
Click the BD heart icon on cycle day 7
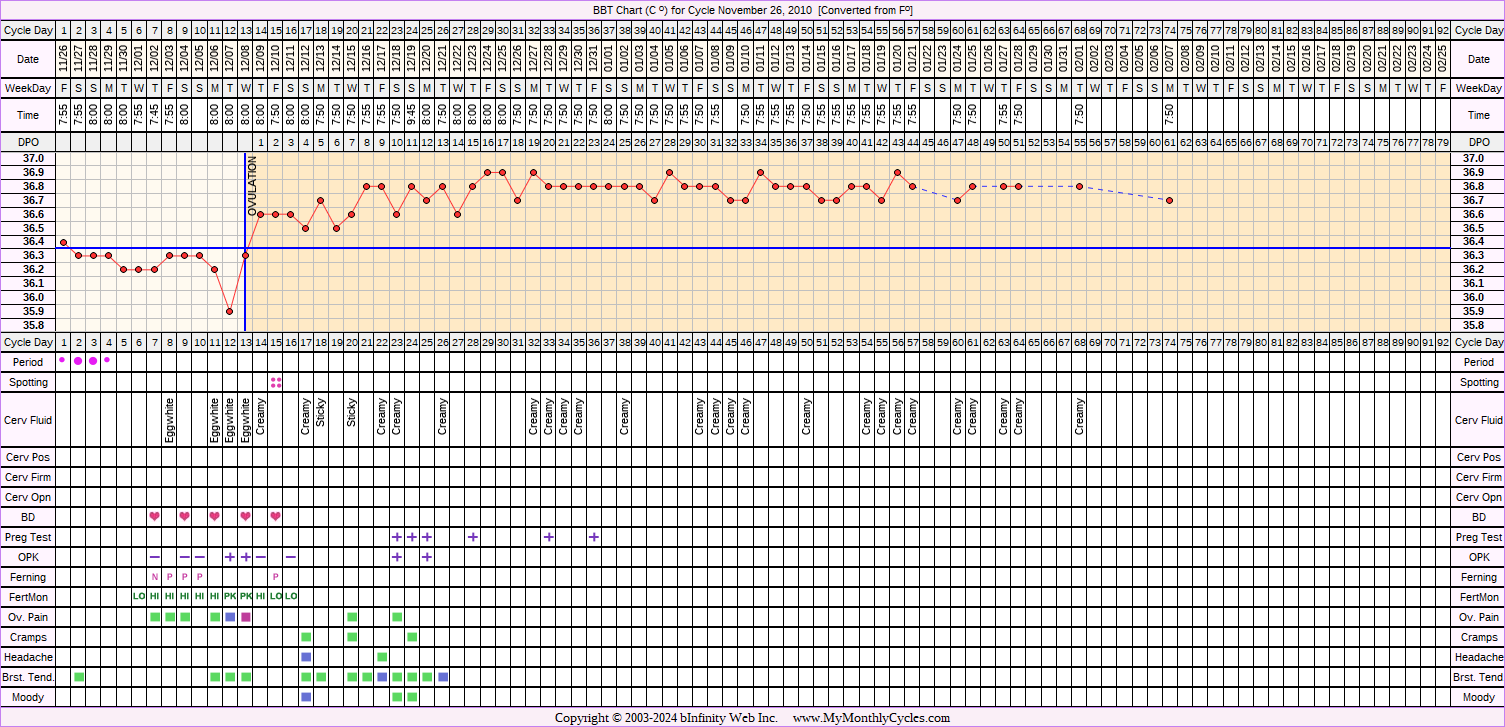click(154, 517)
